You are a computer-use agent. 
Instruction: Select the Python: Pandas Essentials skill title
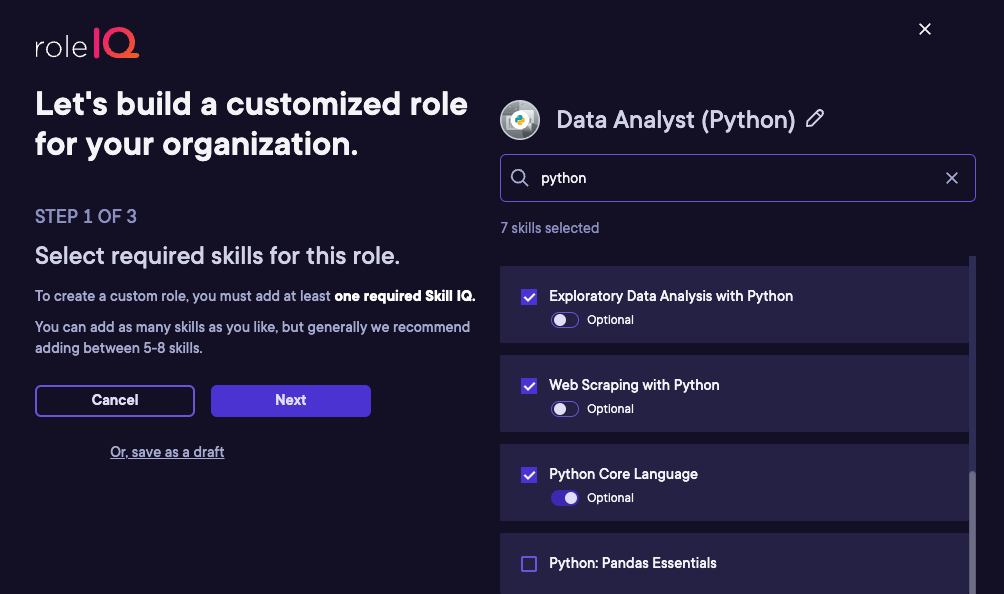click(633, 563)
